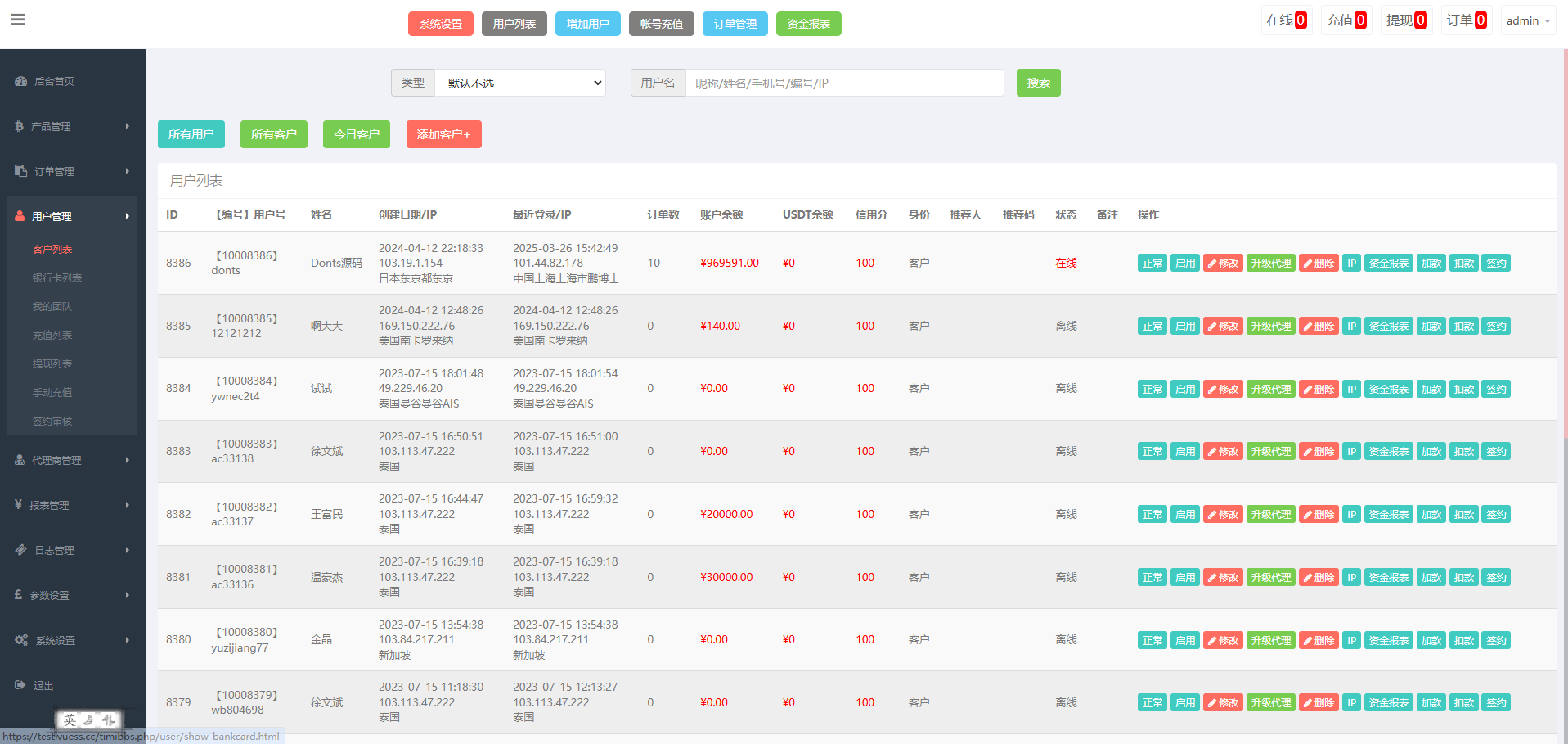1568x744 pixels.
Task: Open 银行卡列表 in the sidebar submenu
Action: pos(57,278)
